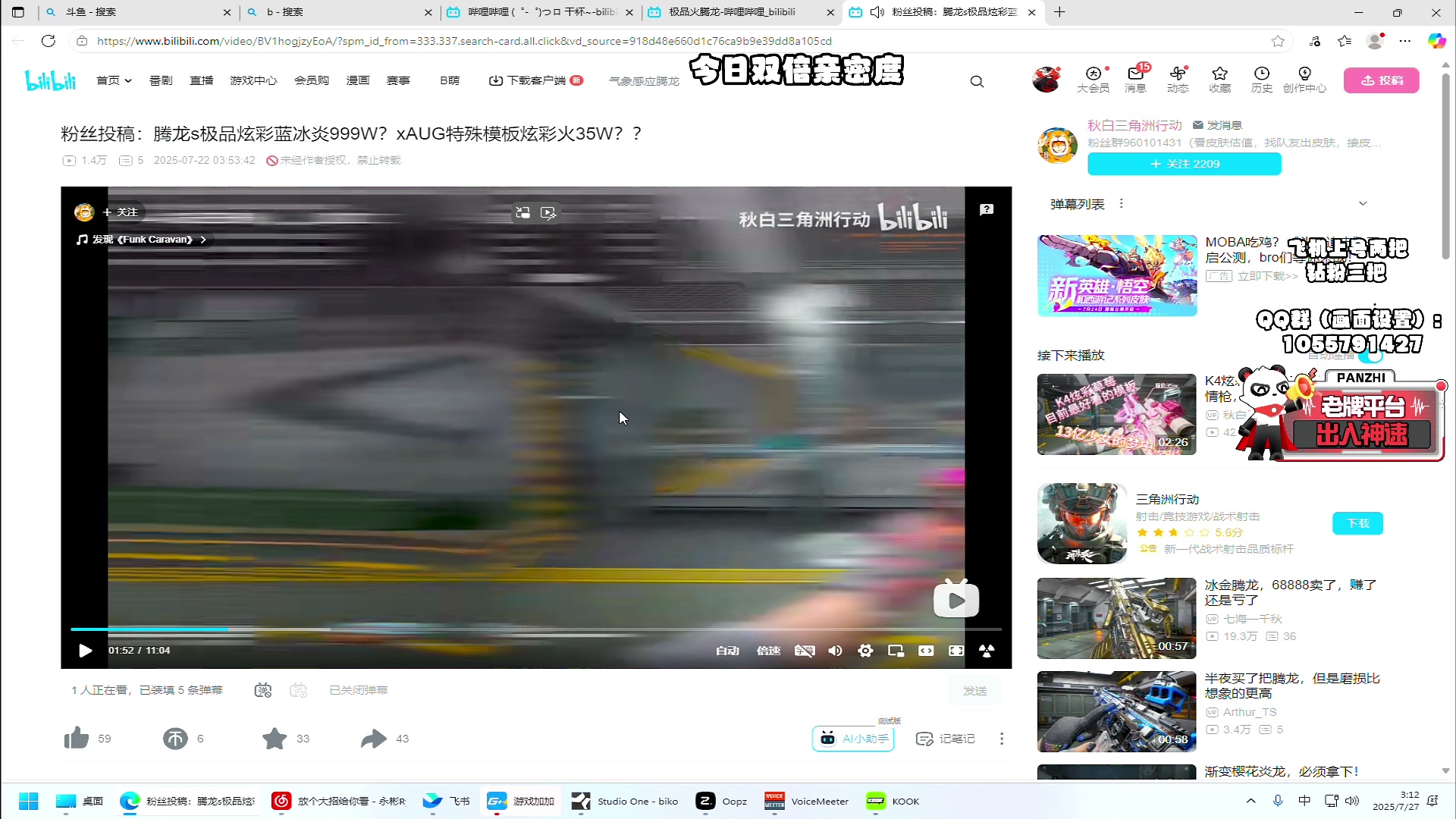Send message via 发消息 link
This screenshot has height=819, width=1456.
pyautogui.click(x=1217, y=125)
